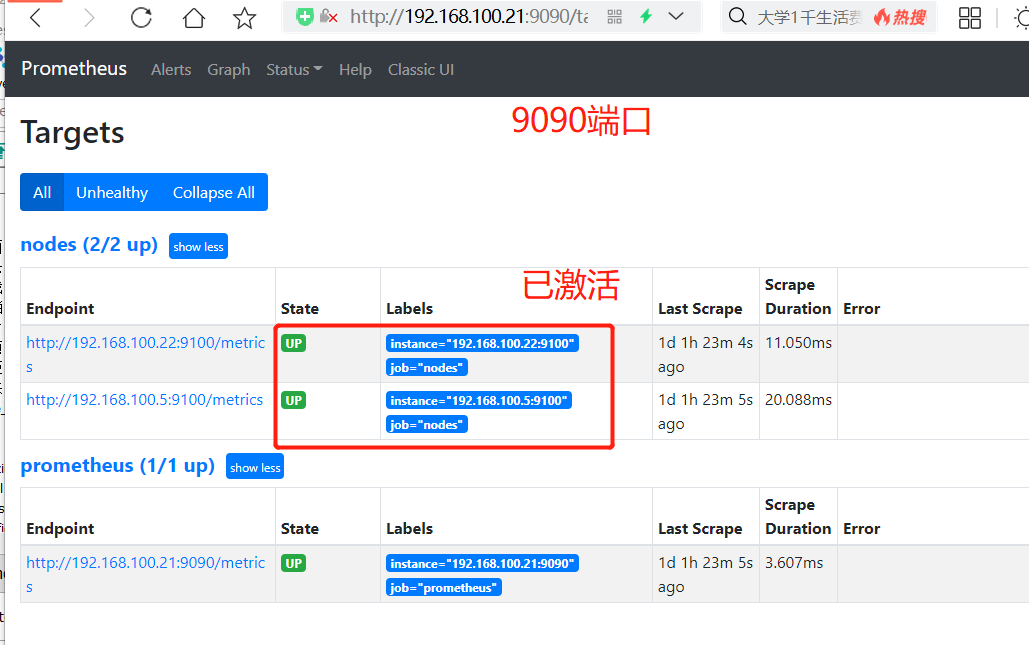Select the All targets filter

coord(42,192)
